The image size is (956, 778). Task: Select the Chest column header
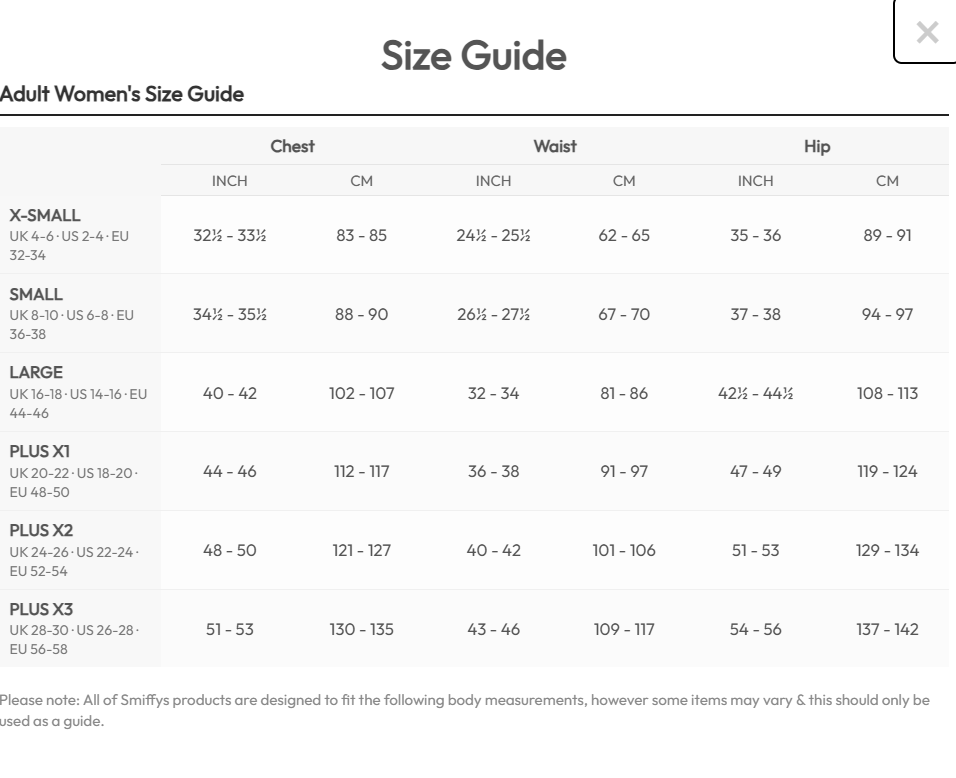pos(292,146)
